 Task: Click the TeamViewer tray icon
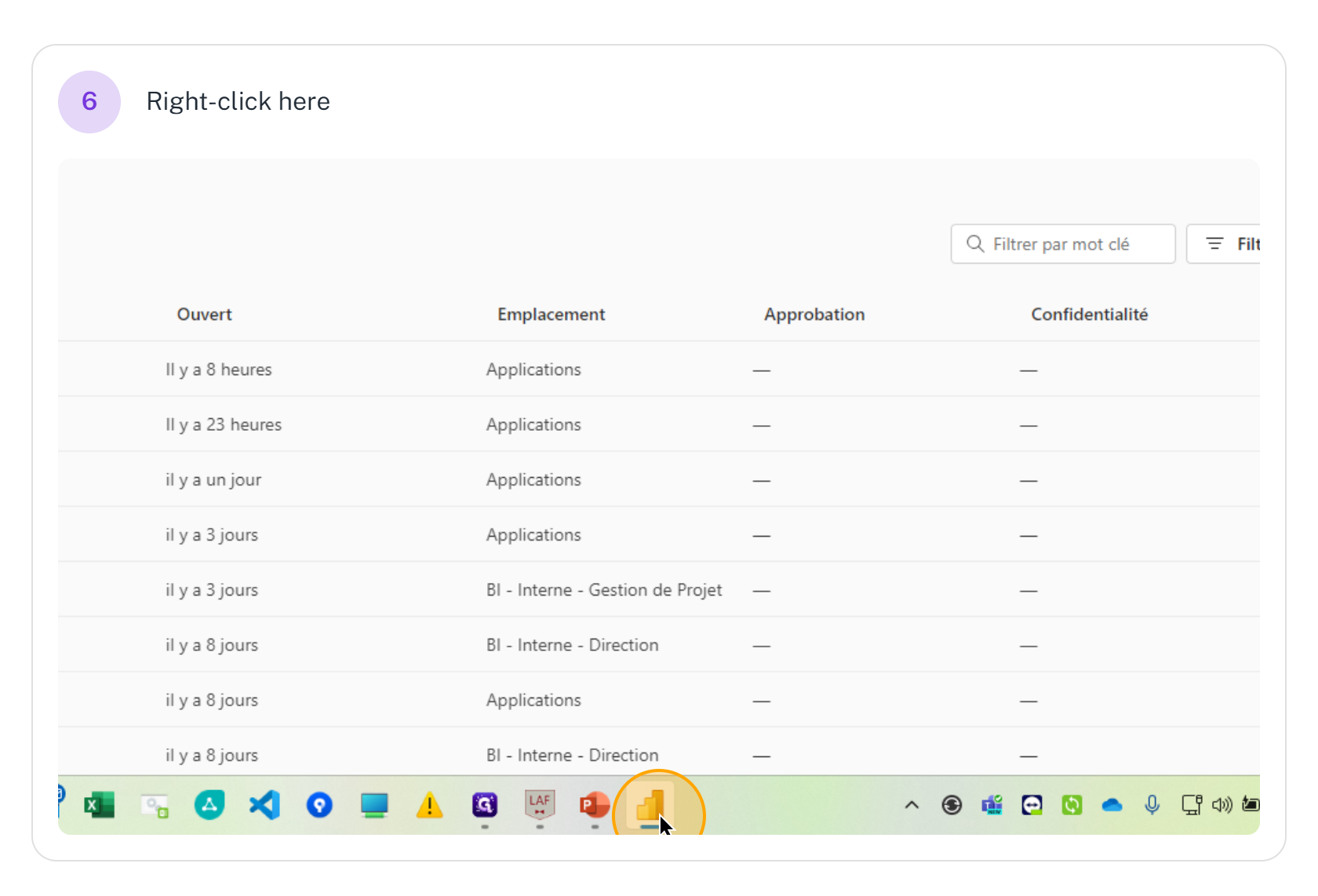coord(1032,805)
